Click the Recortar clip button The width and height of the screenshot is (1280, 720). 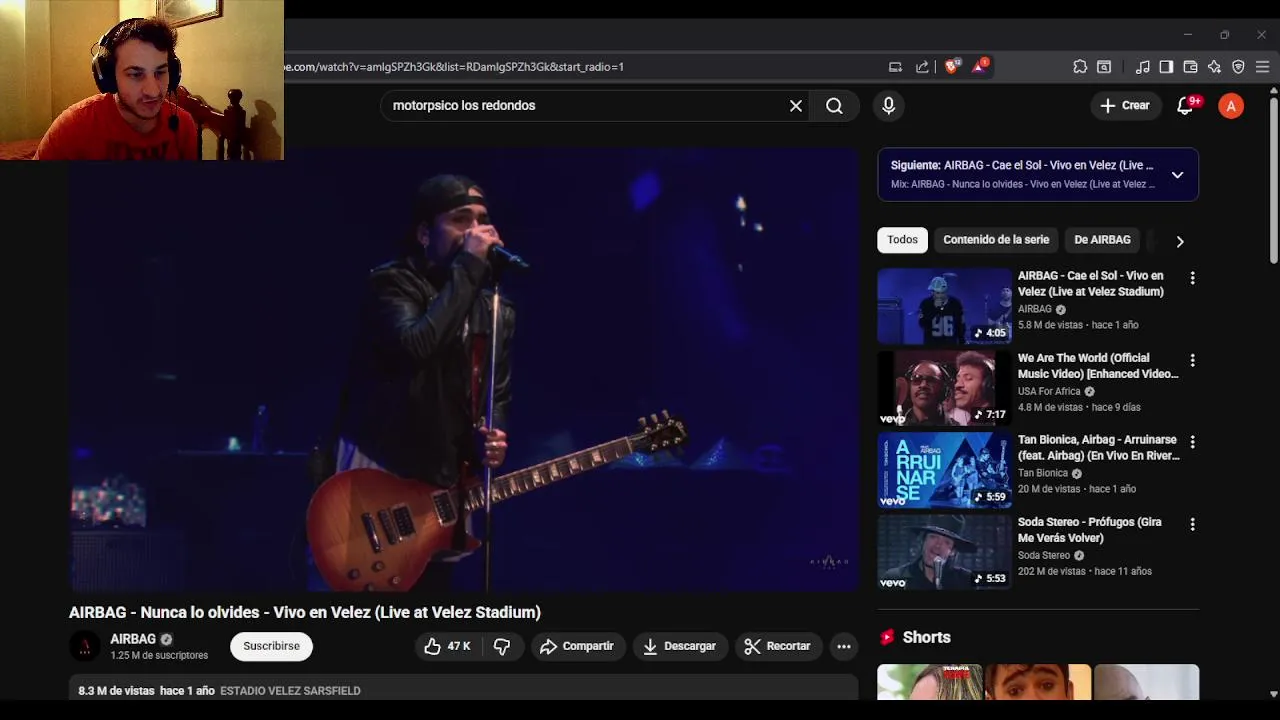point(778,647)
